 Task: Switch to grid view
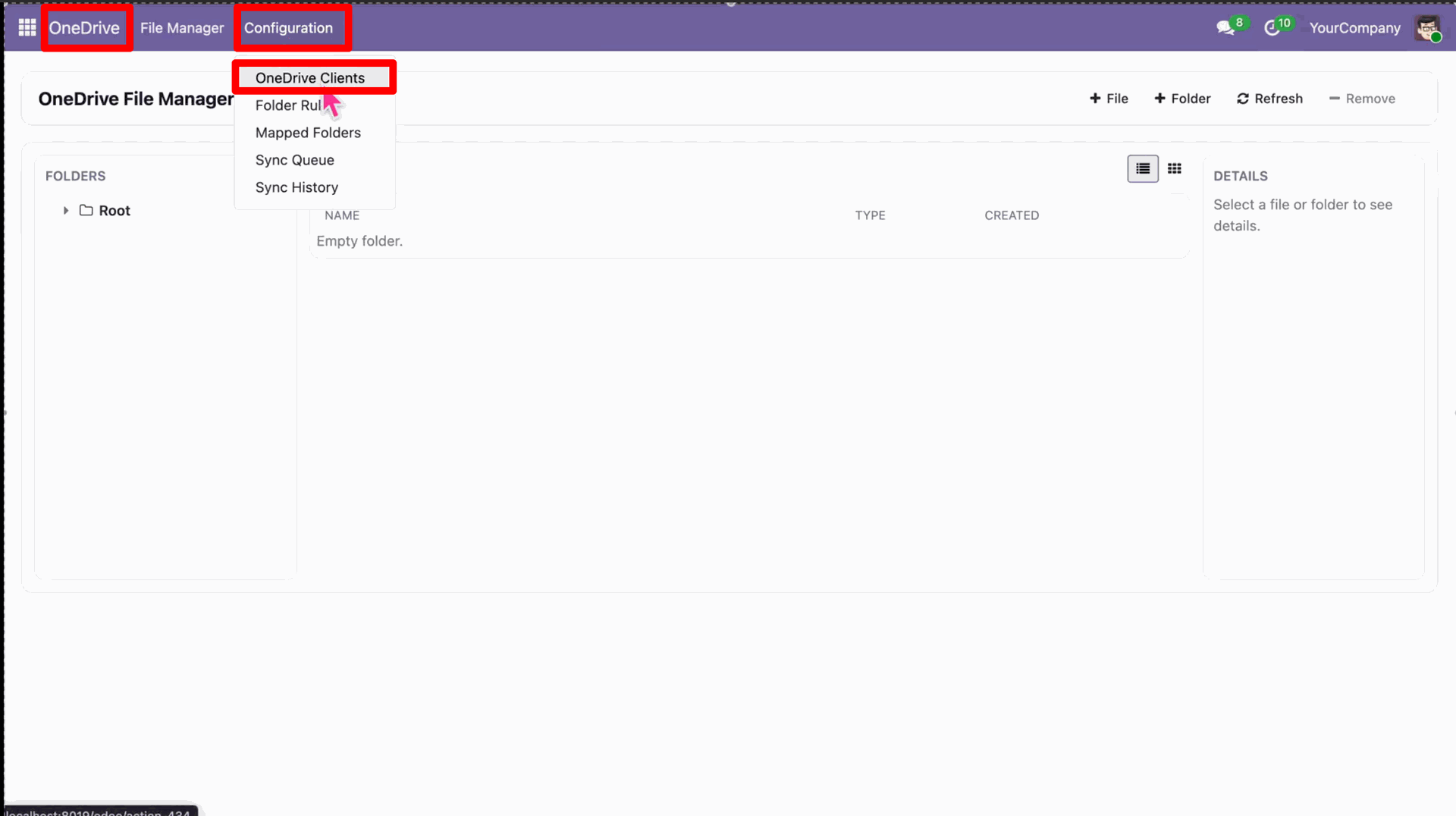1175,168
